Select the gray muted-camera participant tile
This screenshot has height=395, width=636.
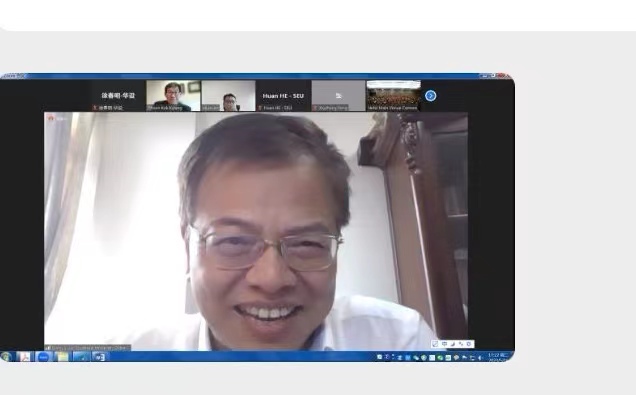(338, 96)
